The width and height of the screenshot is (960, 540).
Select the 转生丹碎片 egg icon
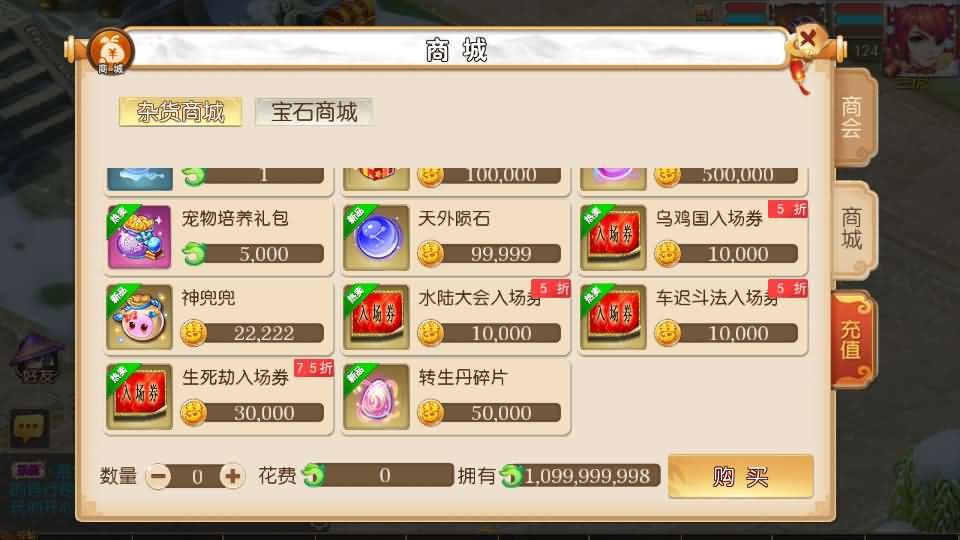[x=376, y=397]
